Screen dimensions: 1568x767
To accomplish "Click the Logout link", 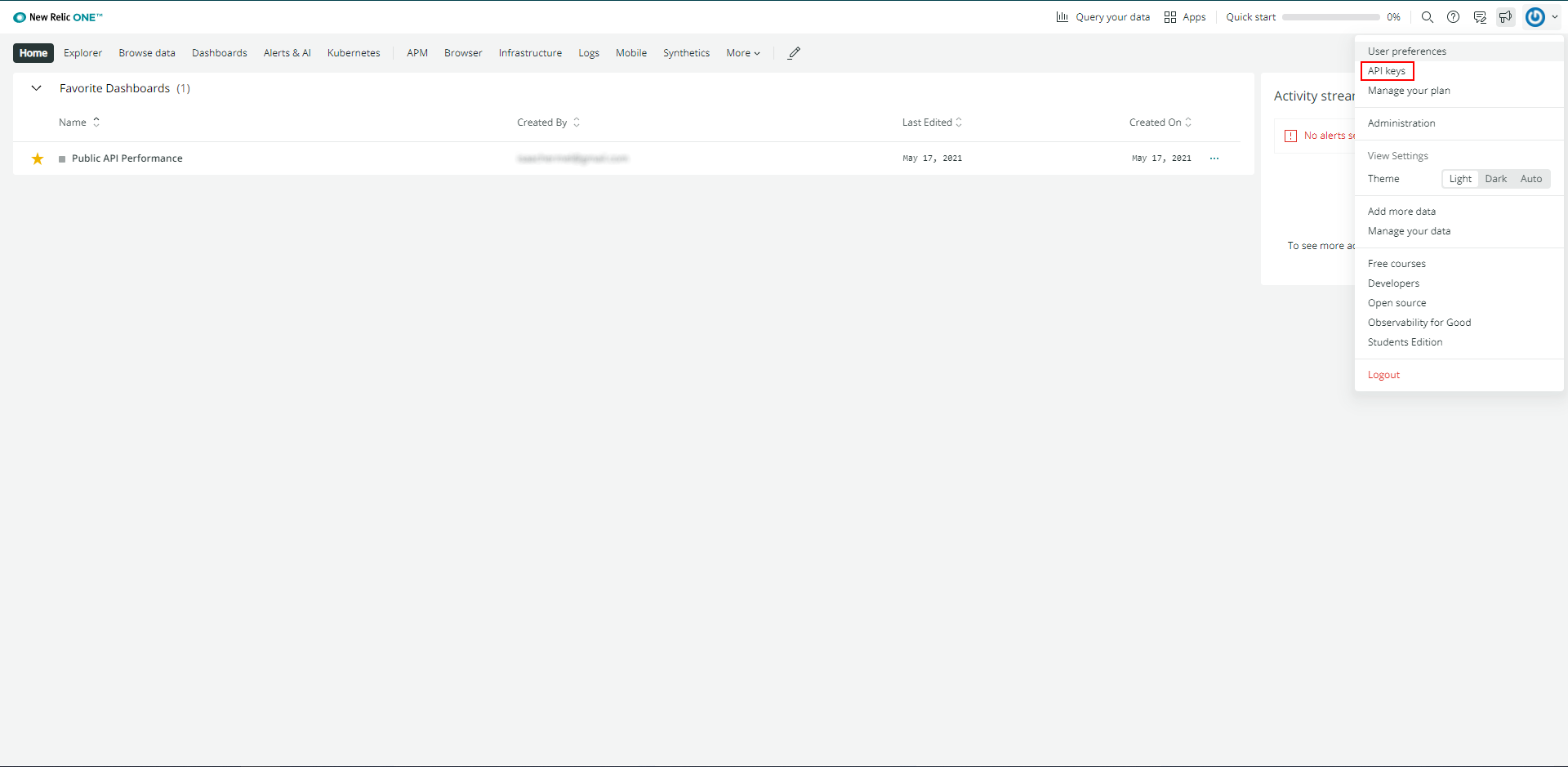I will click(x=1383, y=375).
